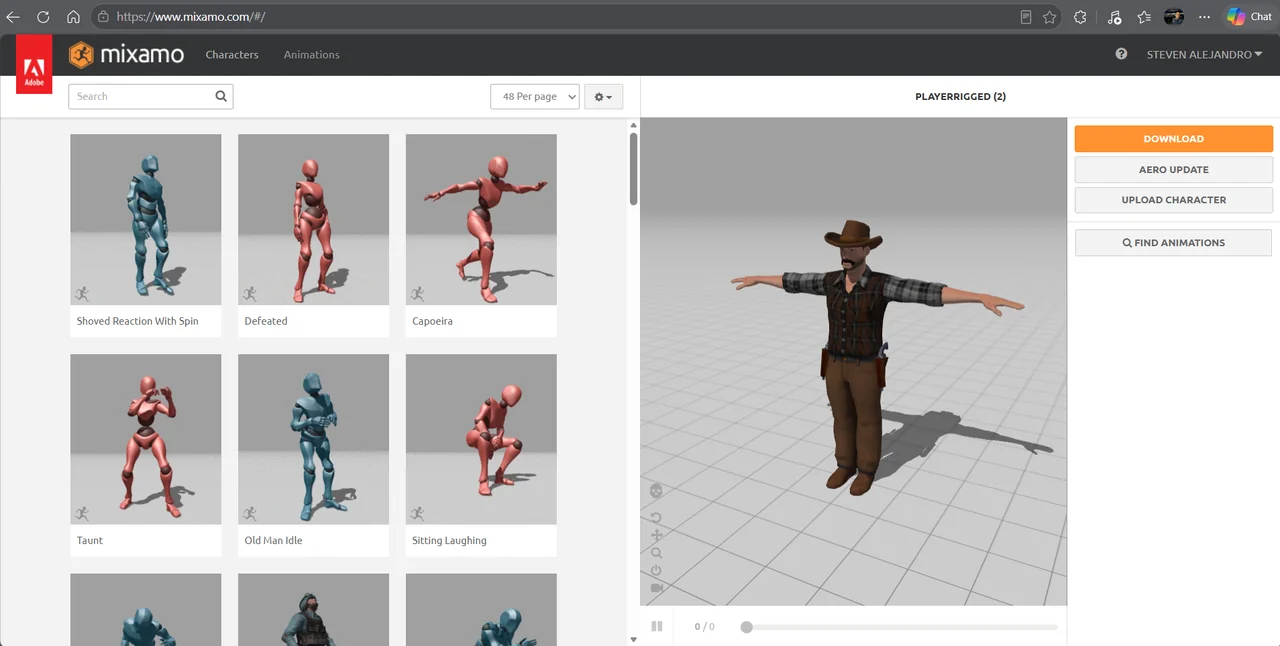1280x646 pixels.
Task: Select the Taunt animation thumbnail
Action: point(146,439)
